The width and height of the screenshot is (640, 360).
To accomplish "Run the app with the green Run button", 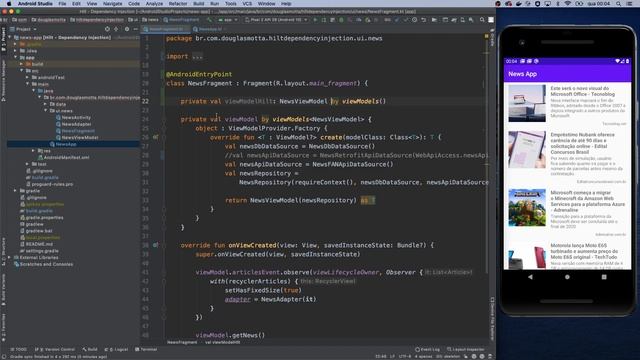I will pyautogui.click(x=315, y=20).
